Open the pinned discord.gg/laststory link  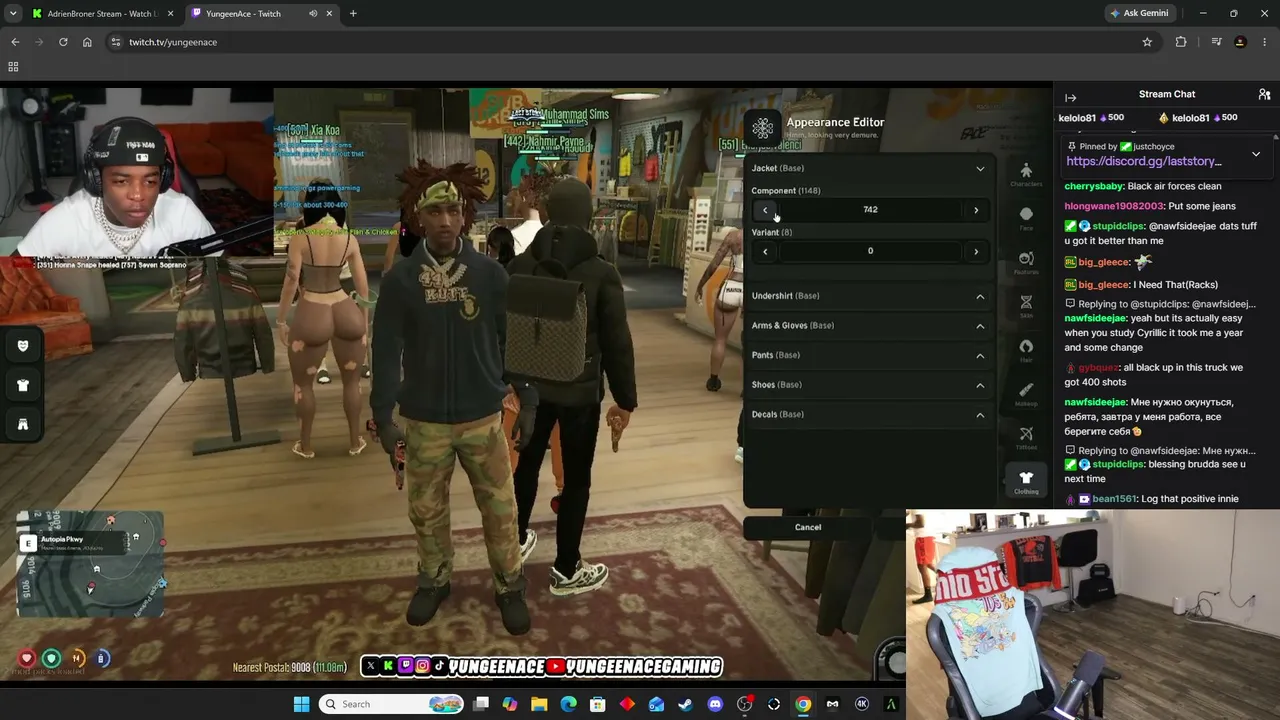pyautogui.click(x=1144, y=161)
